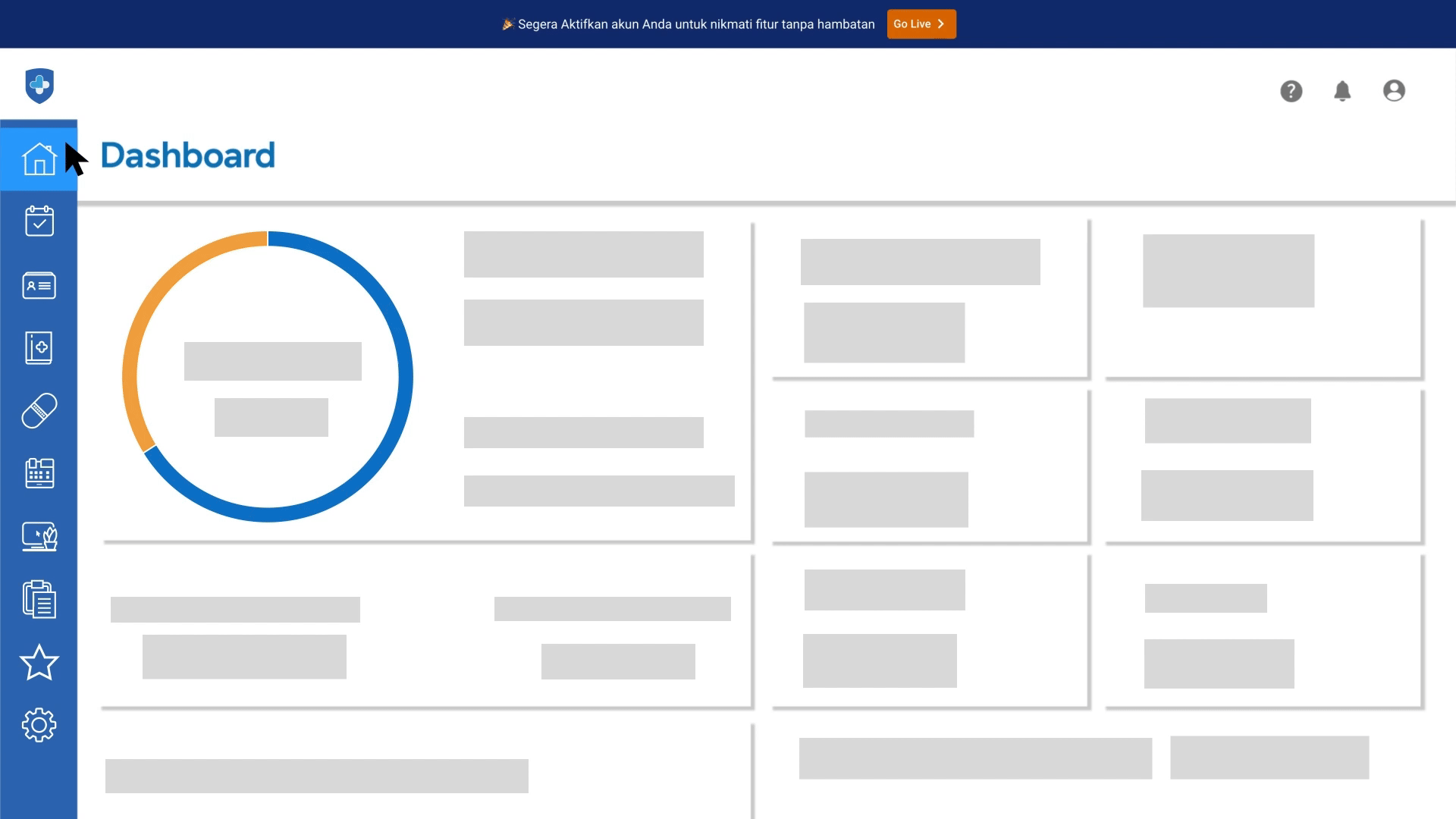
Task: Click the Dashboard page heading
Action: (187, 155)
